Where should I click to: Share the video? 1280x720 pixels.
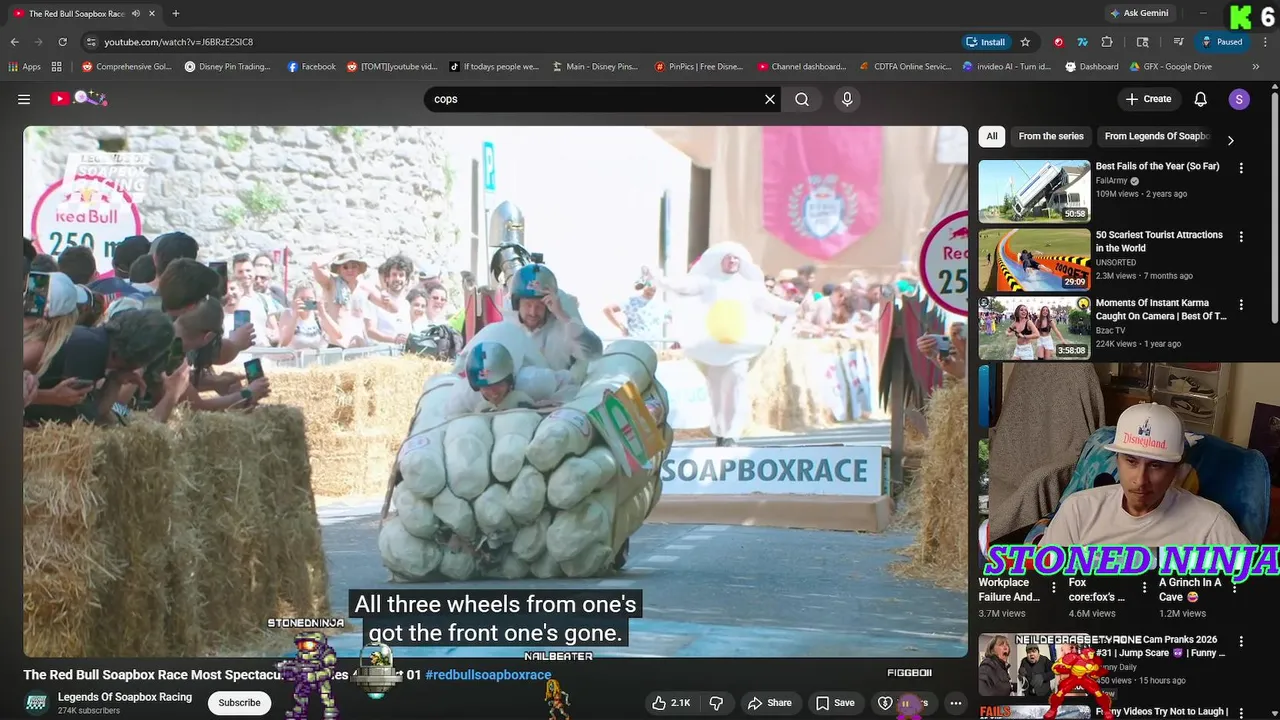[x=770, y=703]
